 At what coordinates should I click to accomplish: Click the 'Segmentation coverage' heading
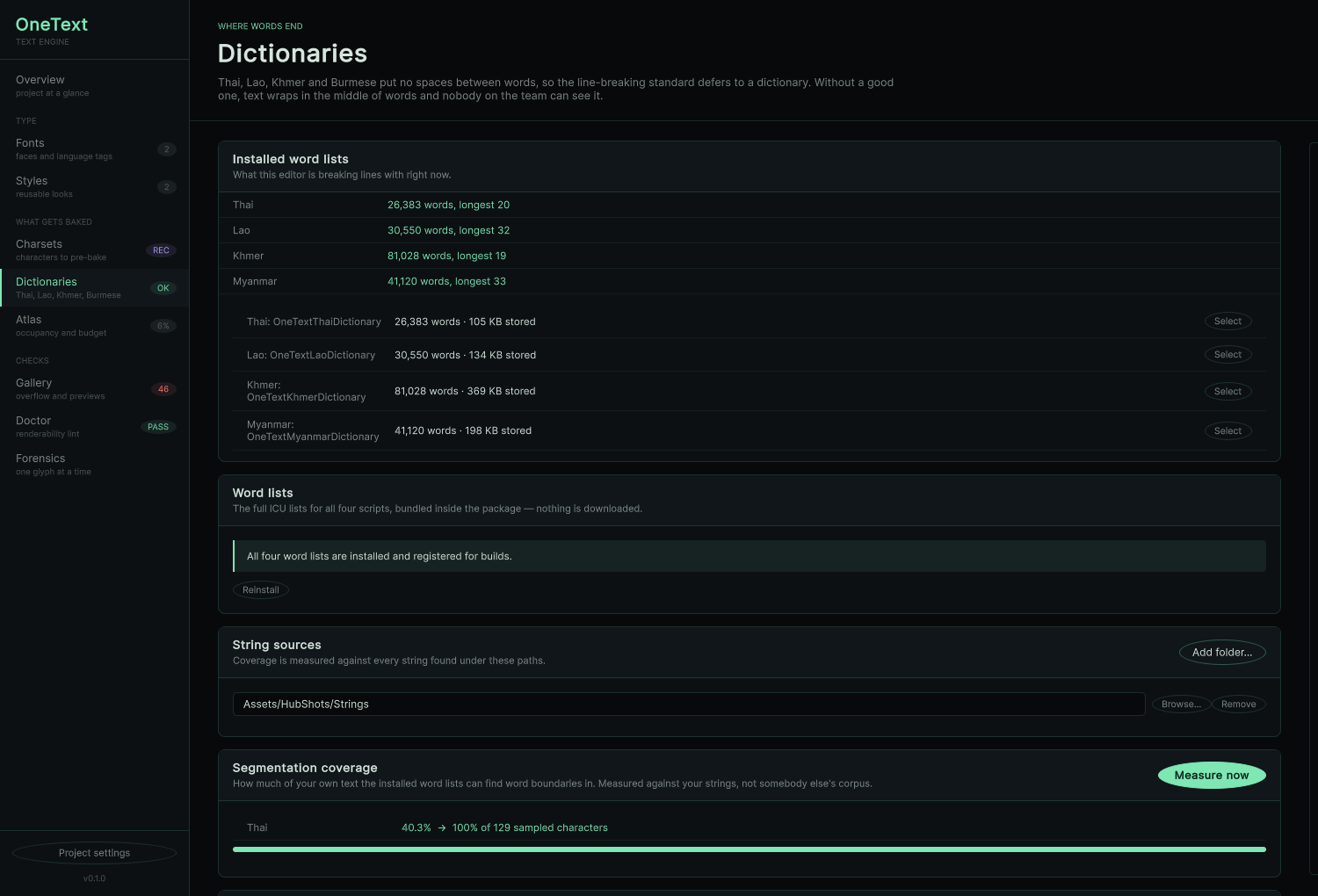305,768
